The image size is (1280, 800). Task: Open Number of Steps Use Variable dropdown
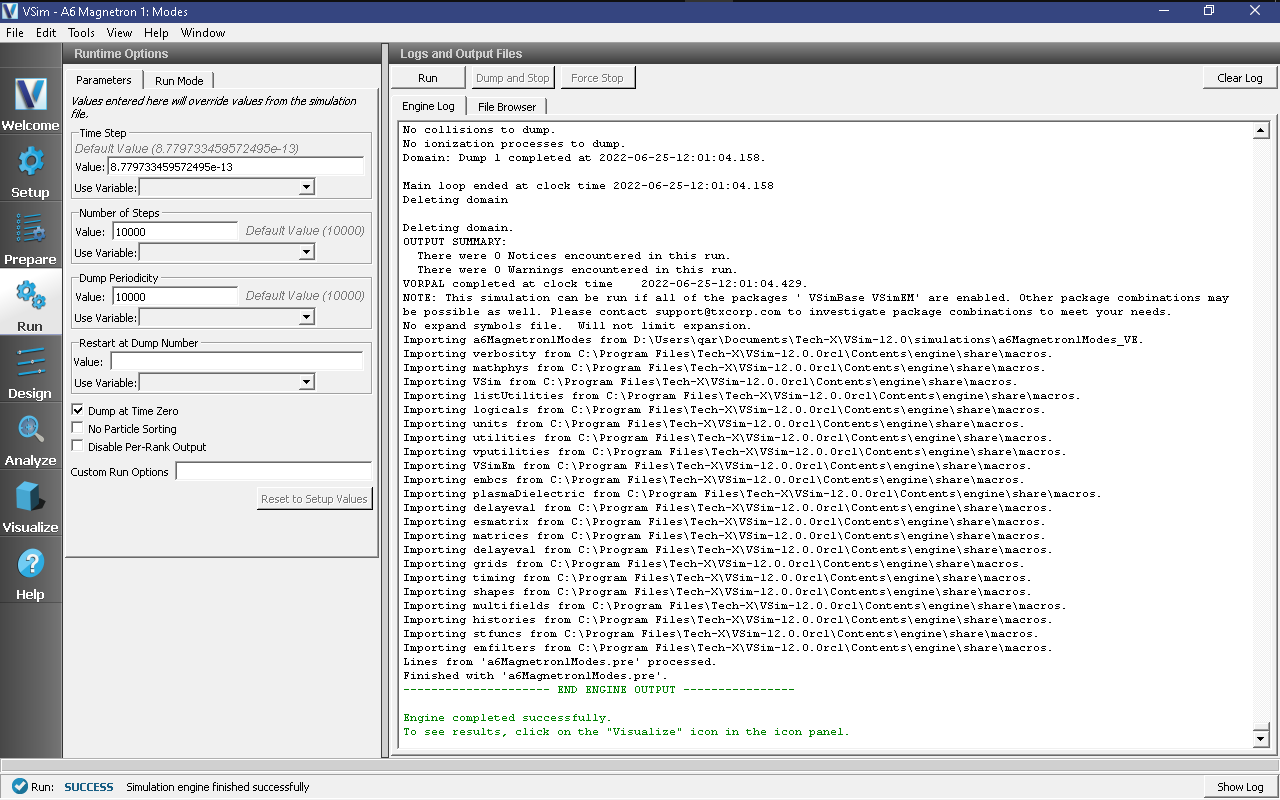tap(227, 253)
